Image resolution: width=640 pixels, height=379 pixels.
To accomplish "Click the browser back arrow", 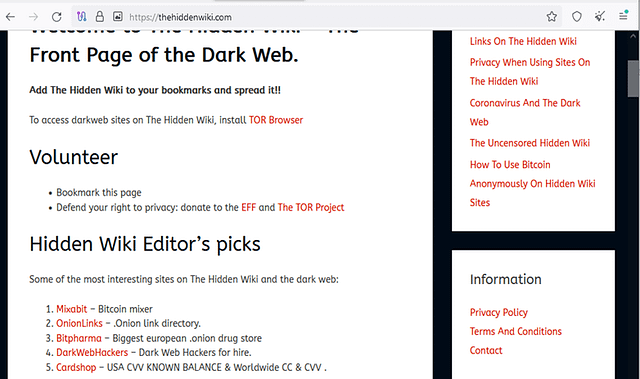I will (11, 17).
